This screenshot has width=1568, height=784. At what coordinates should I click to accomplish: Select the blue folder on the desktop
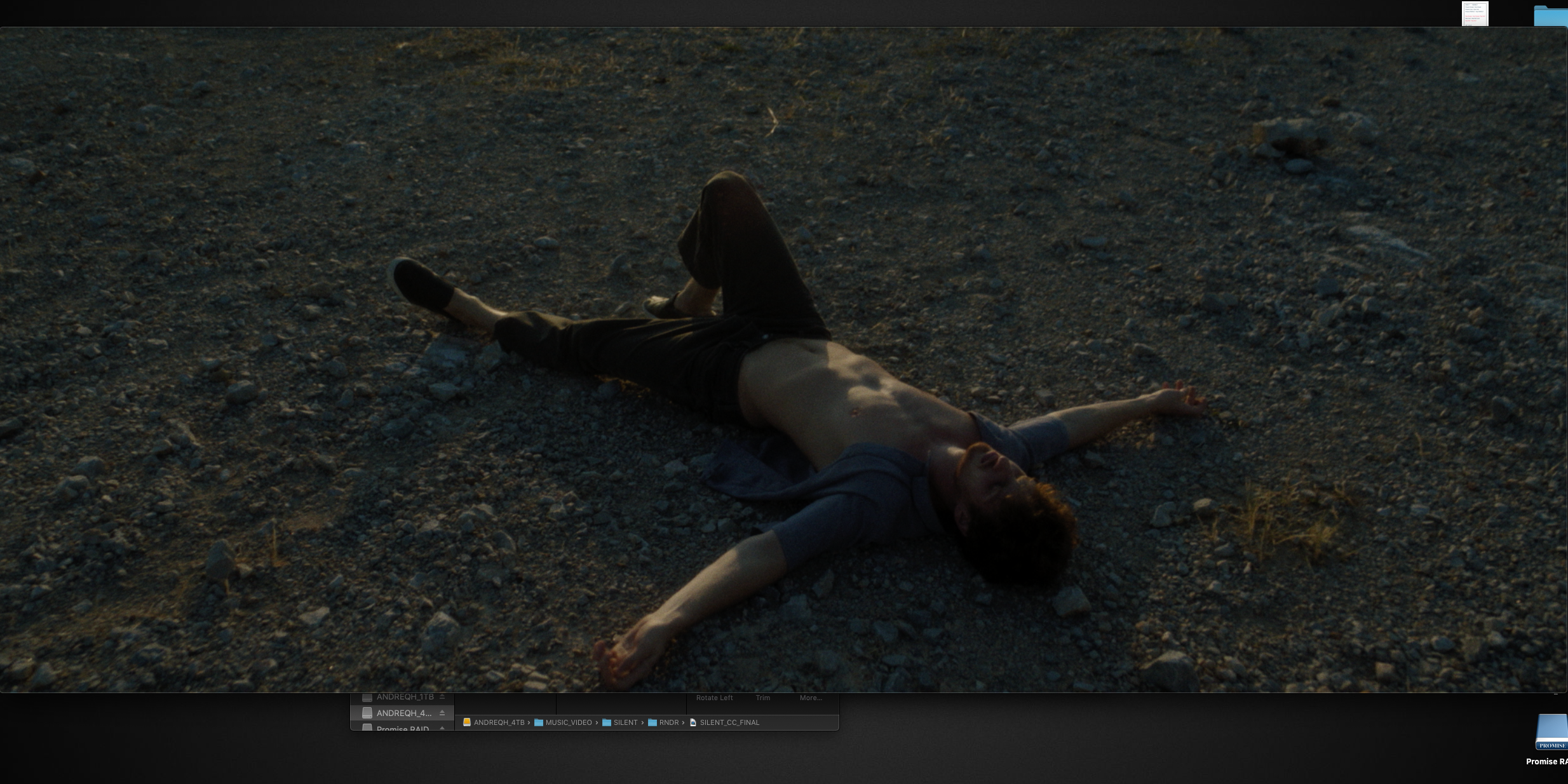click(x=1550, y=15)
